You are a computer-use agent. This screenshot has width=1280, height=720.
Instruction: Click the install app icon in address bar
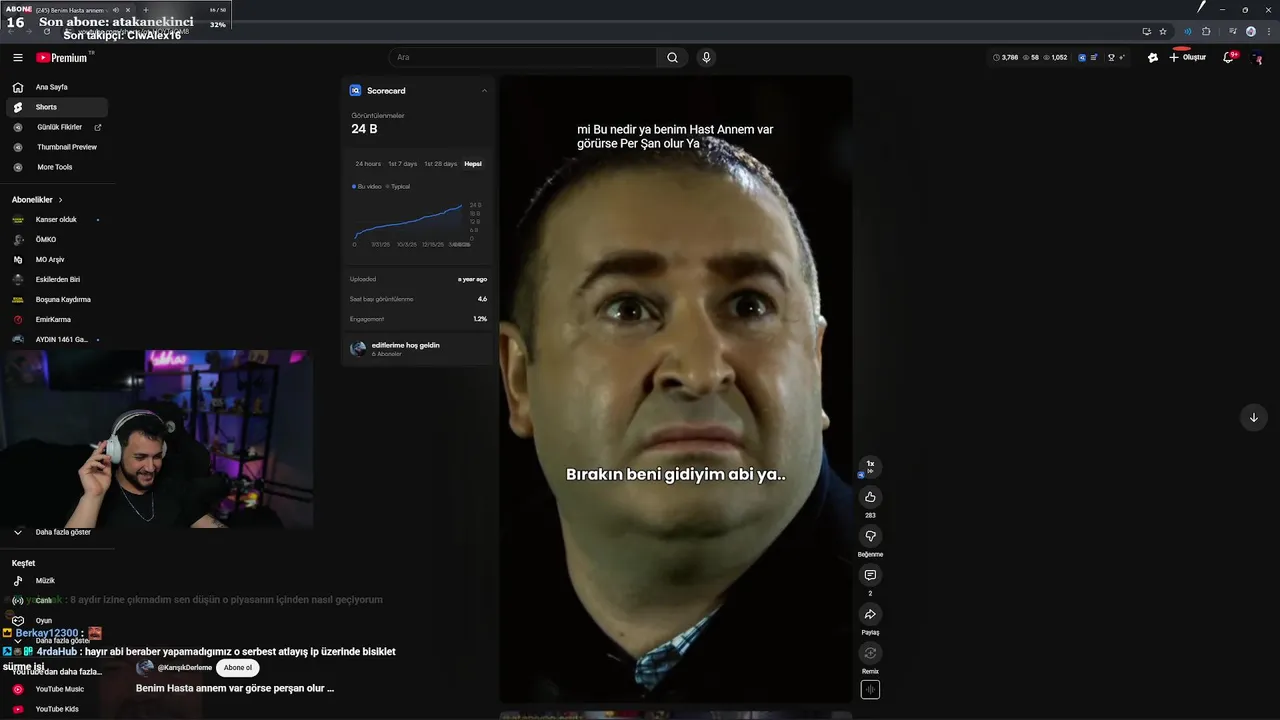coord(1146,31)
